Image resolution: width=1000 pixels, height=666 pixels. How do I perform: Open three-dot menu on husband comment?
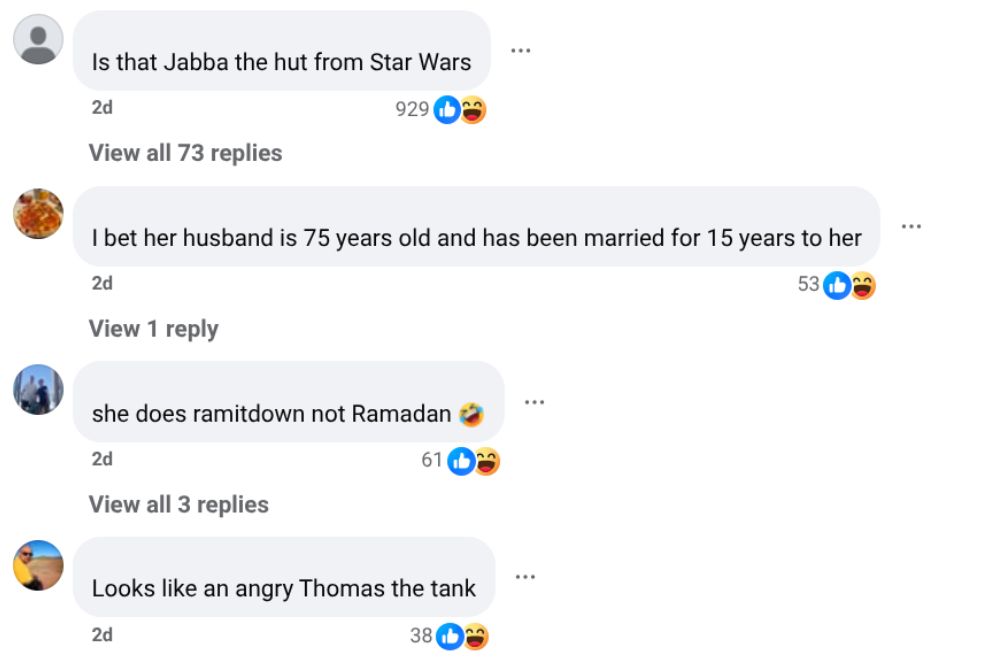[910, 226]
